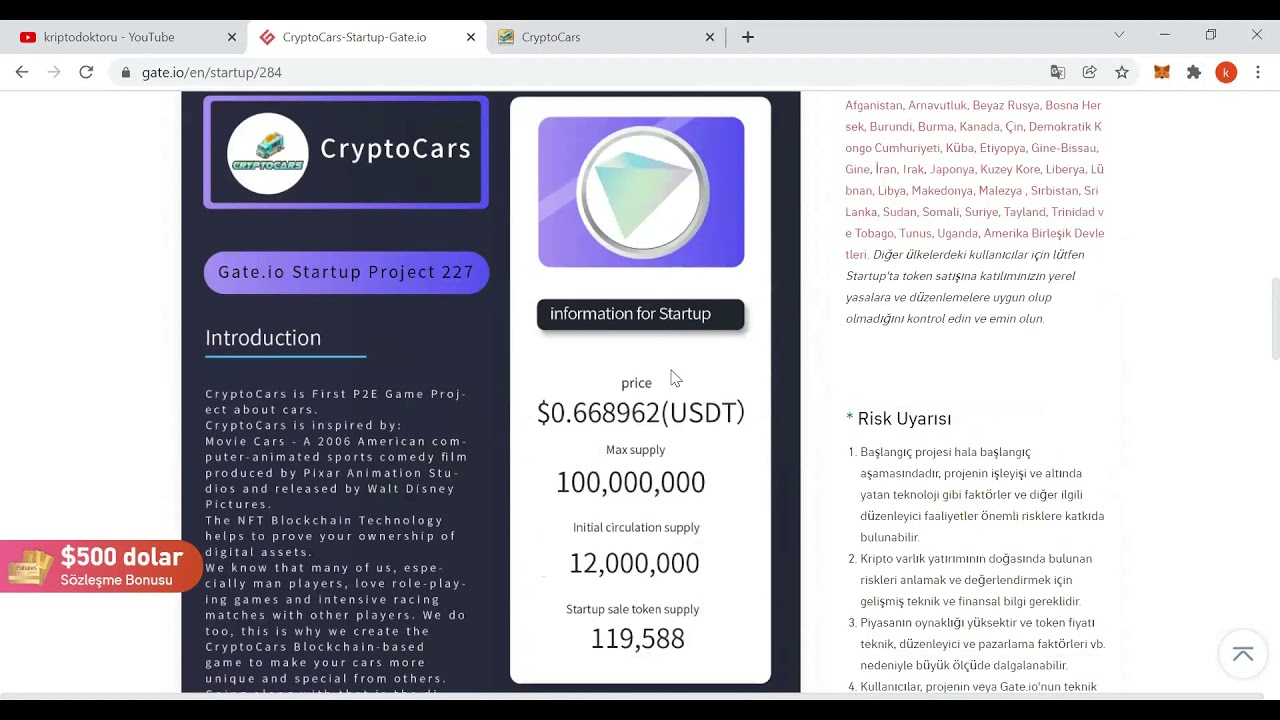The width and height of the screenshot is (1280, 720).
Task: Bookmark this page with the star
Action: point(1122,72)
